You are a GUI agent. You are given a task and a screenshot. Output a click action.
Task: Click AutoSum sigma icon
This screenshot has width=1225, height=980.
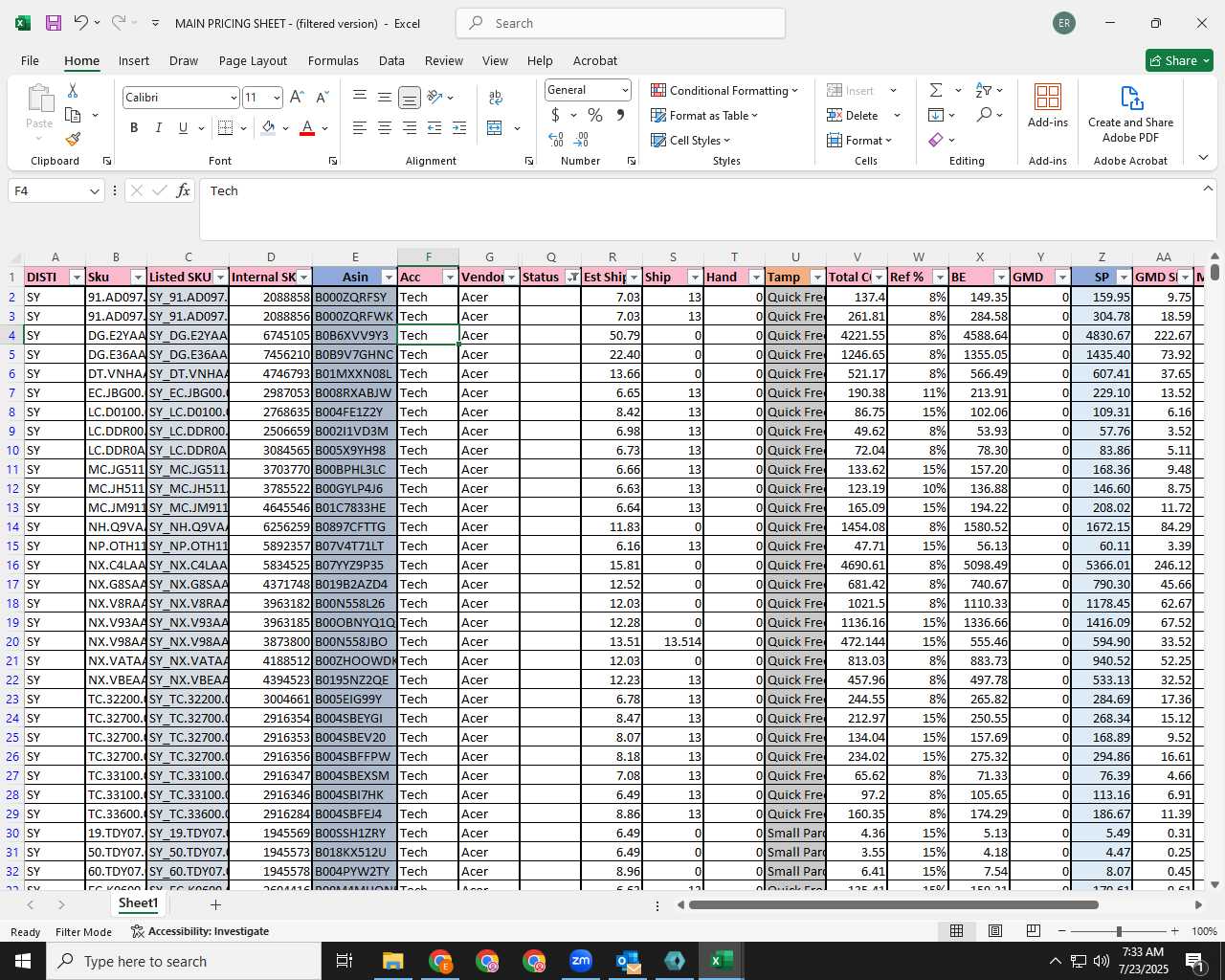coord(936,90)
